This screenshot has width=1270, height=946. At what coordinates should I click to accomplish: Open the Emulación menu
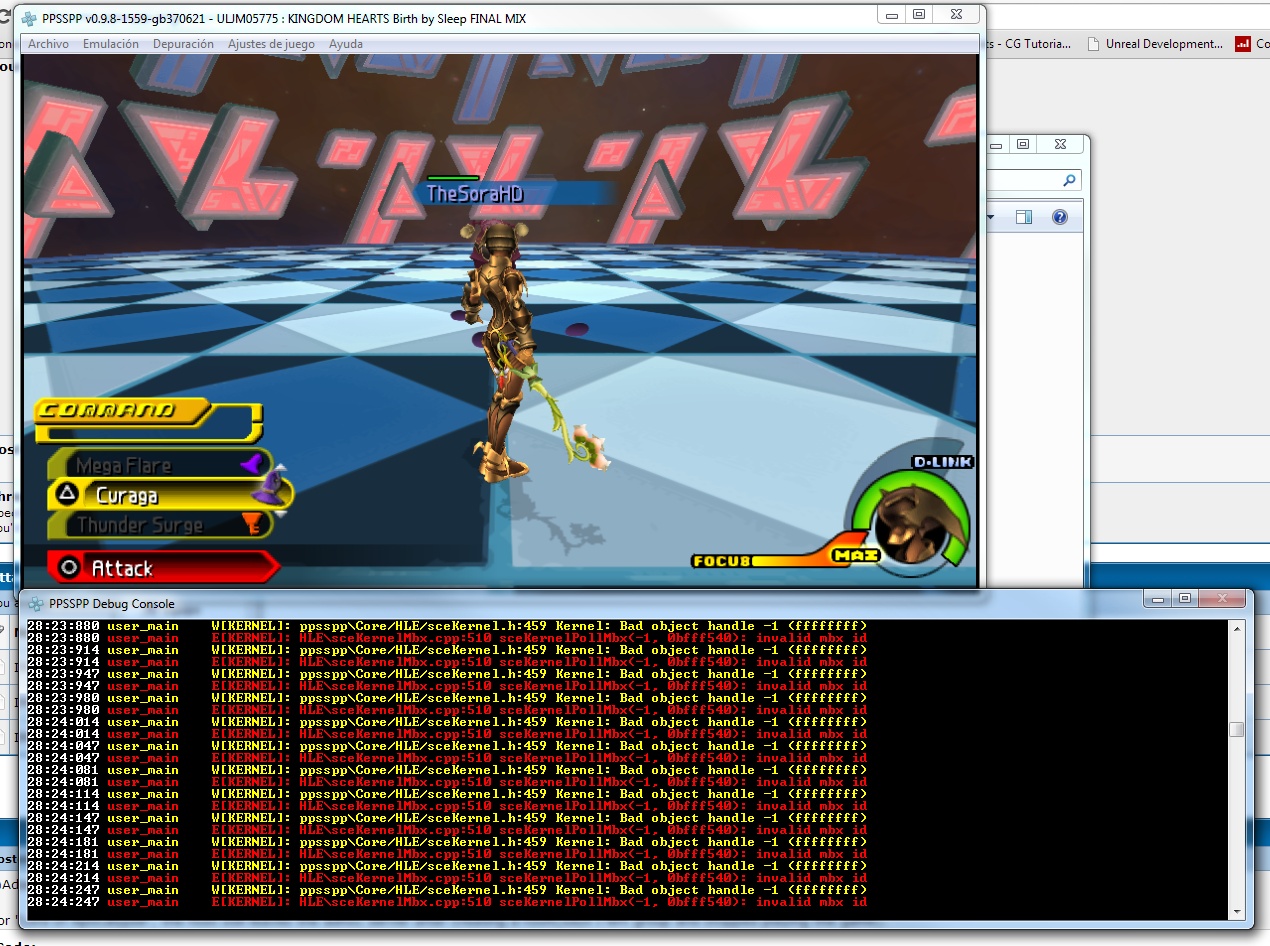[x=111, y=44]
